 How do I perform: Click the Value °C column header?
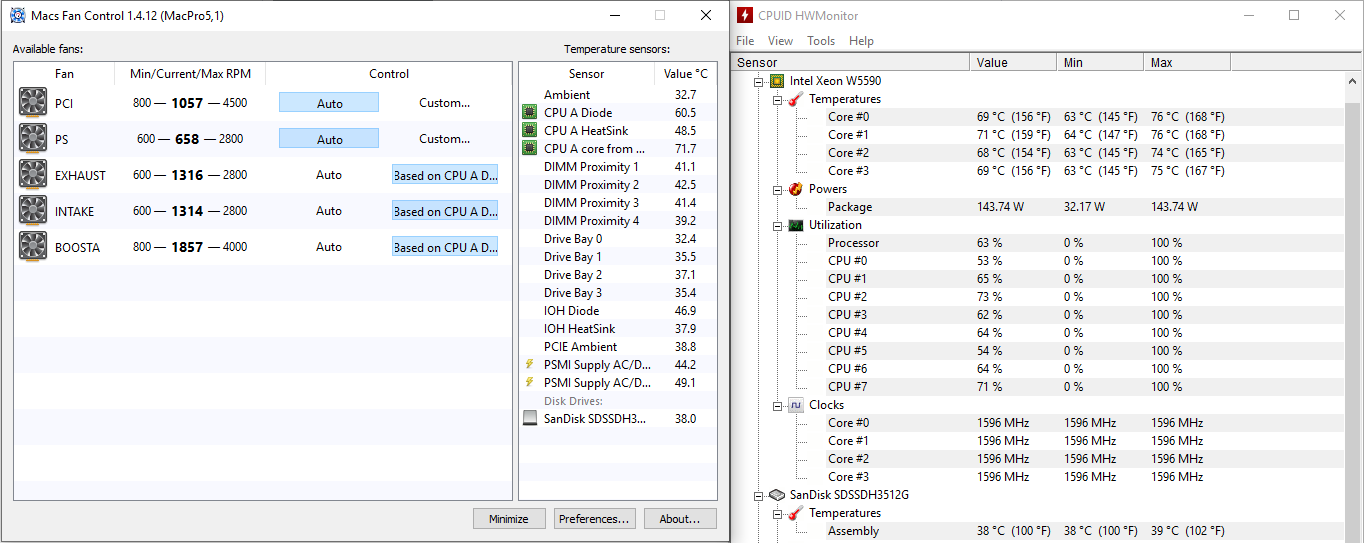point(685,73)
